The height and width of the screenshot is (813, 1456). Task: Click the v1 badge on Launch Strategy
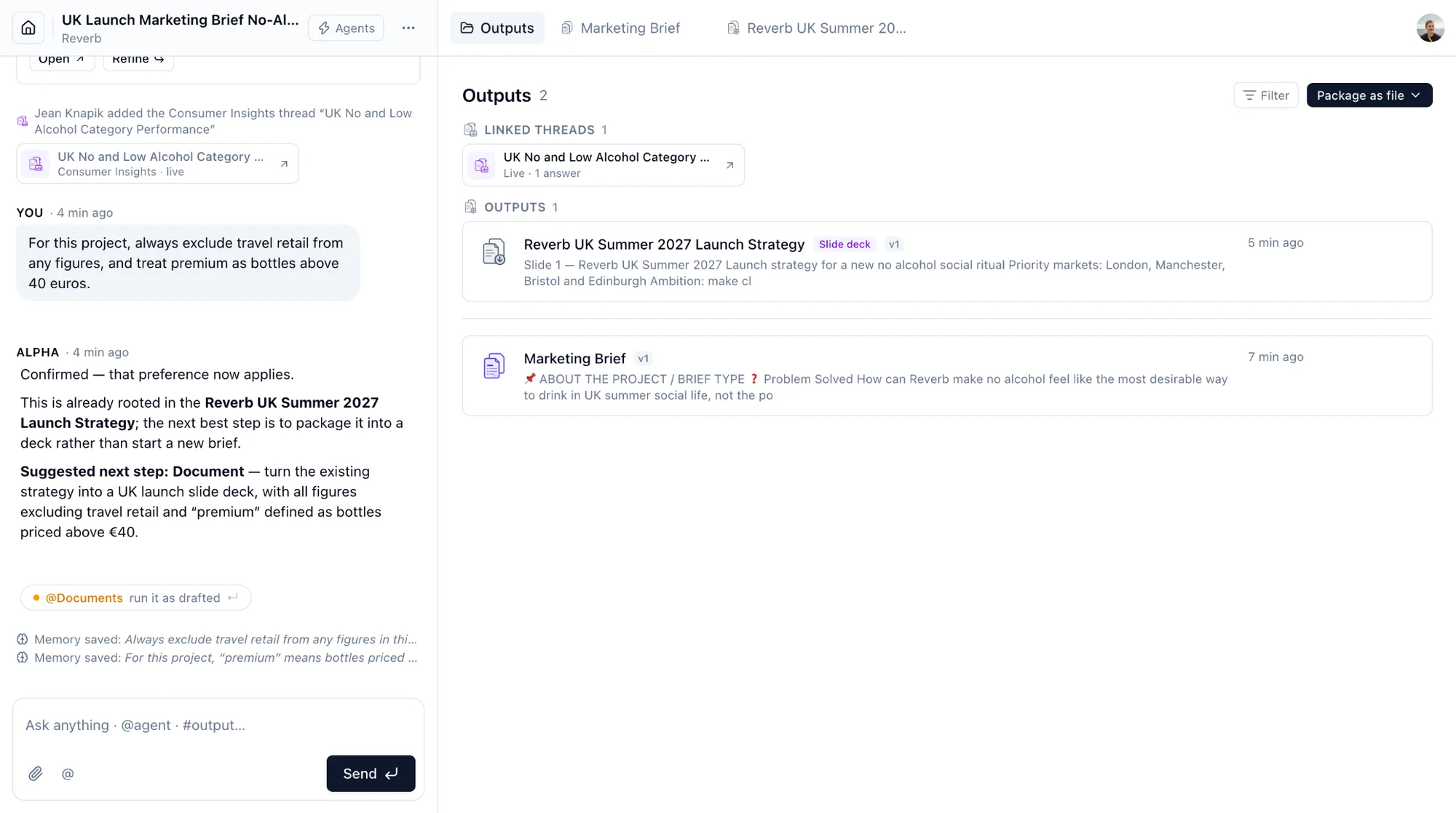point(894,245)
